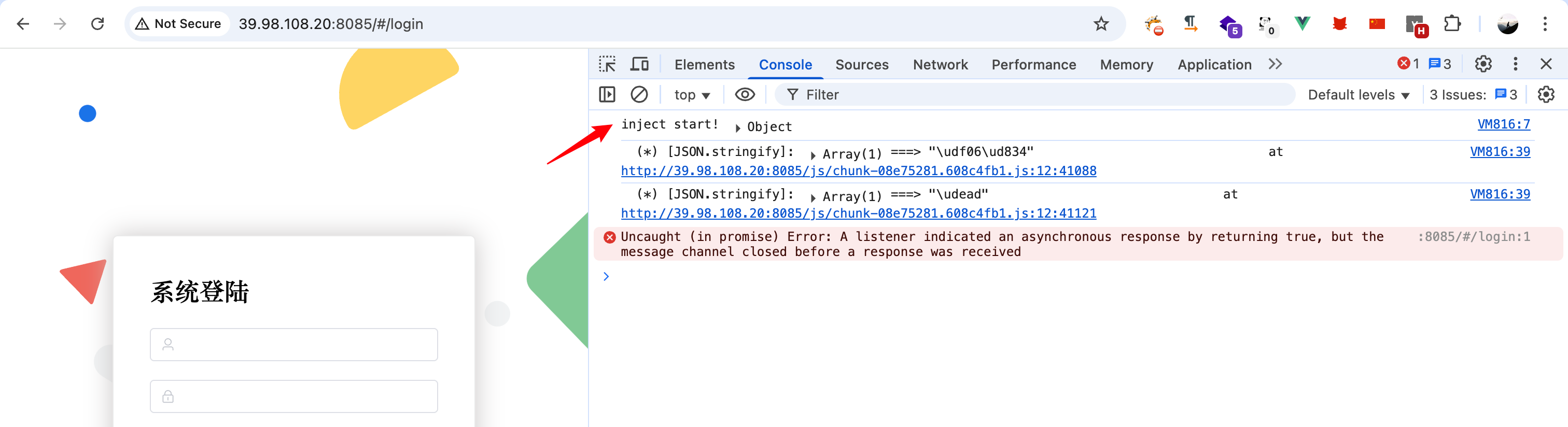
Task: Open console settings gear
Action: [1546, 94]
